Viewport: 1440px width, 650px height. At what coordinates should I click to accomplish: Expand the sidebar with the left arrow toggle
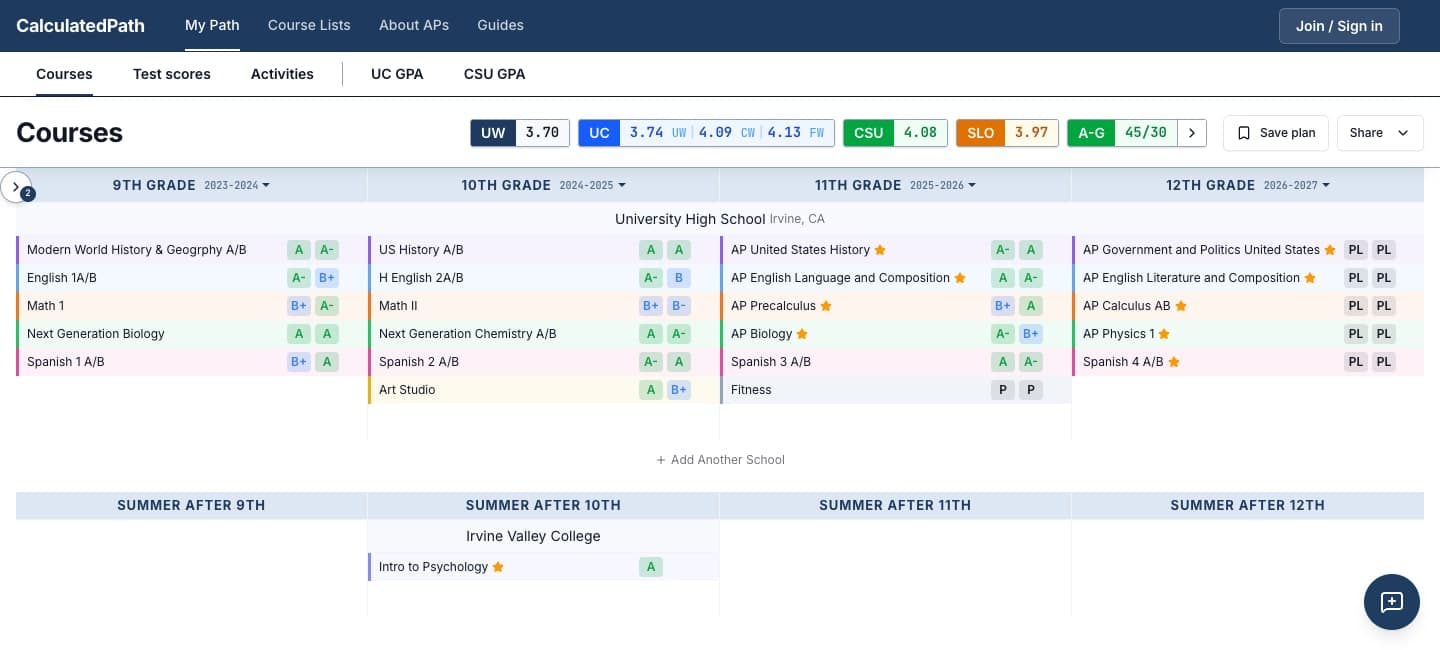coord(16,186)
